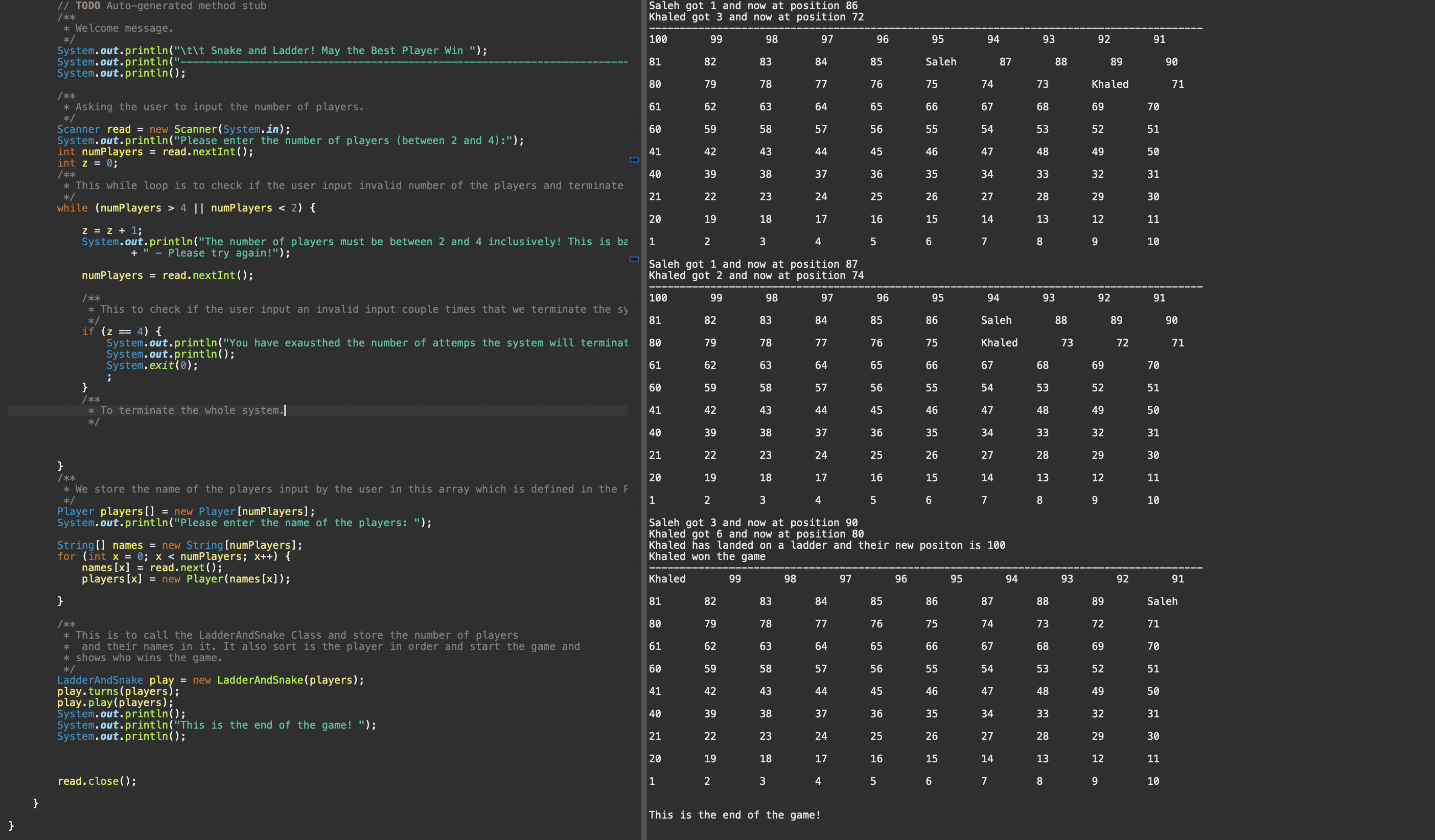Click 'Khaled won the game' console line
Image resolution: width=1435 pixels, height=840 pixels.
pyautogui.click(x=707, y=556)
